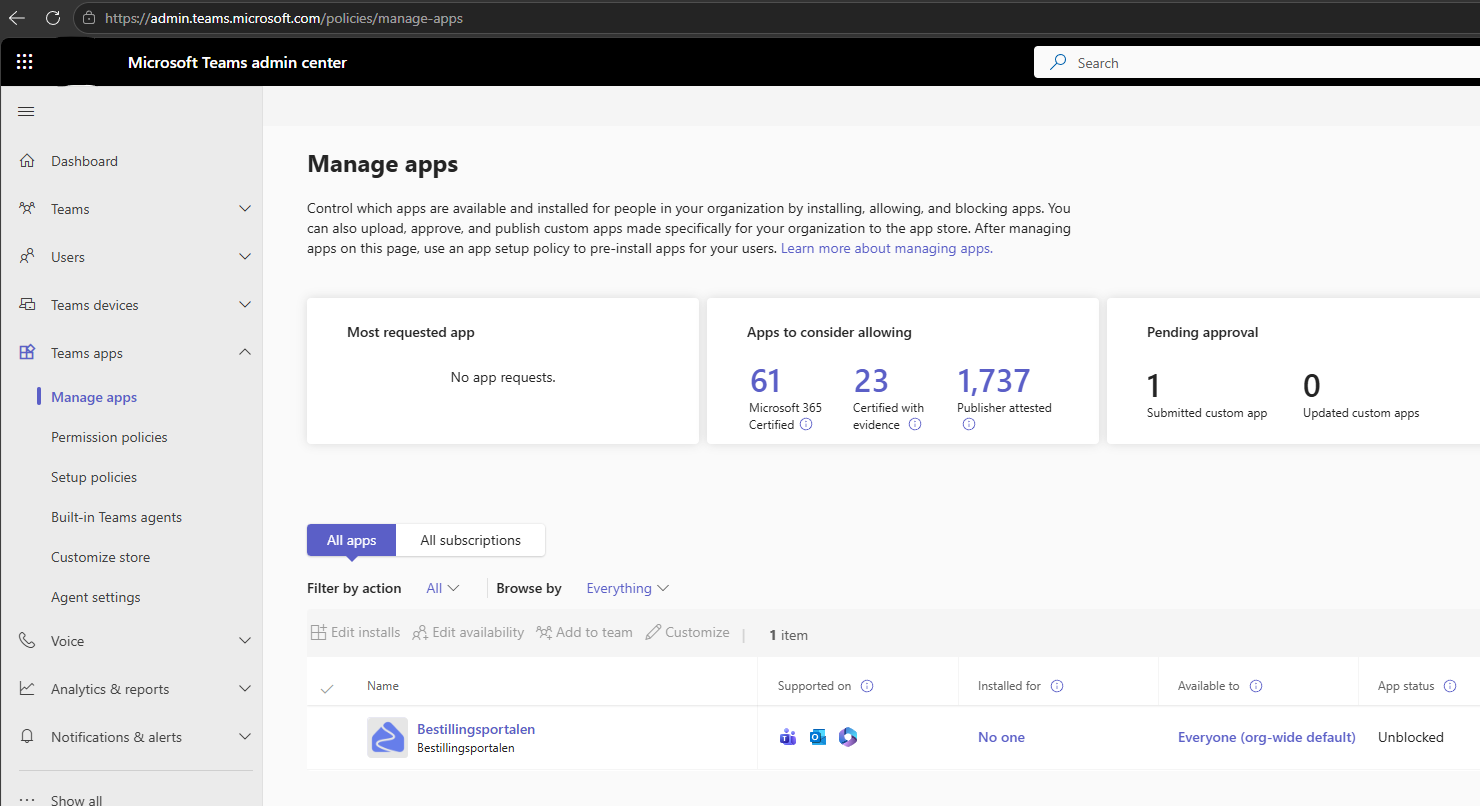
Task: Click info icon next to Microsoft 365 Certified
Action: [x=806, y=424]
